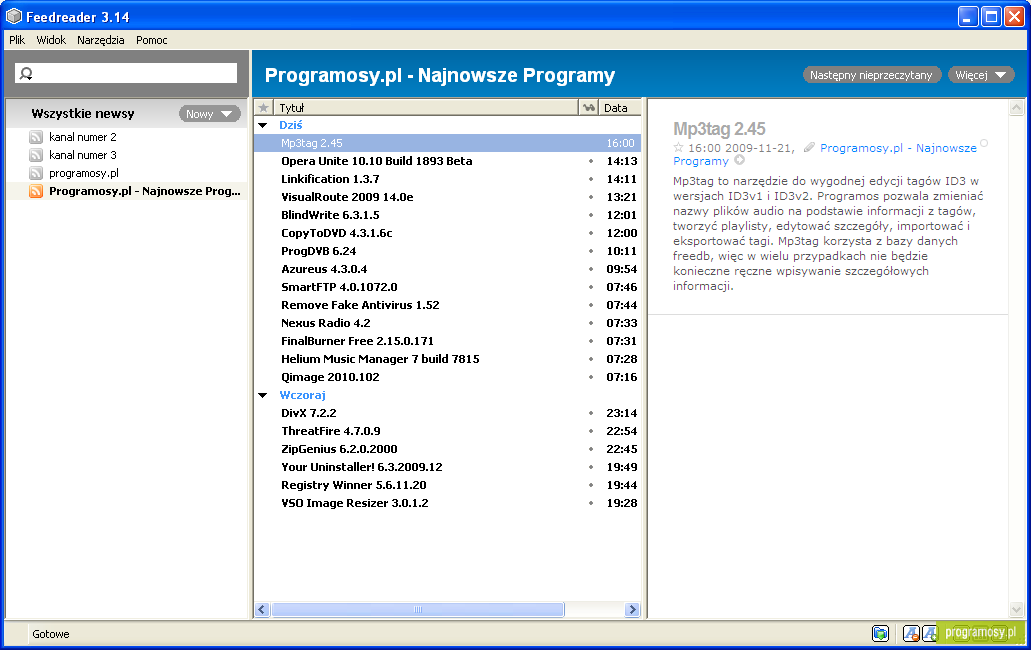Click the pencil tag icon beside the article date
1031x650 pixels.
809,148
